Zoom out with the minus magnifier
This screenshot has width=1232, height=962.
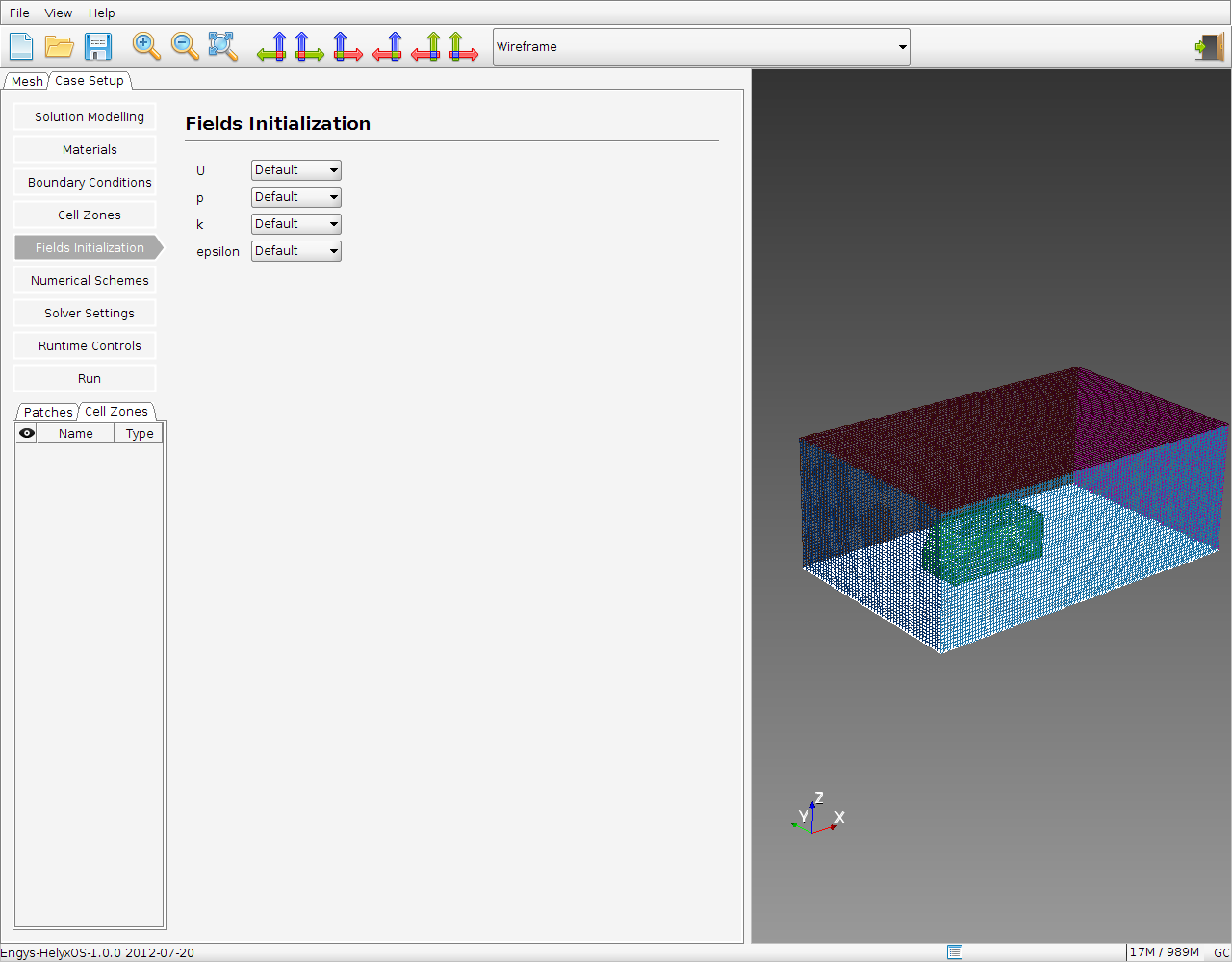click(x=185, y=46)
